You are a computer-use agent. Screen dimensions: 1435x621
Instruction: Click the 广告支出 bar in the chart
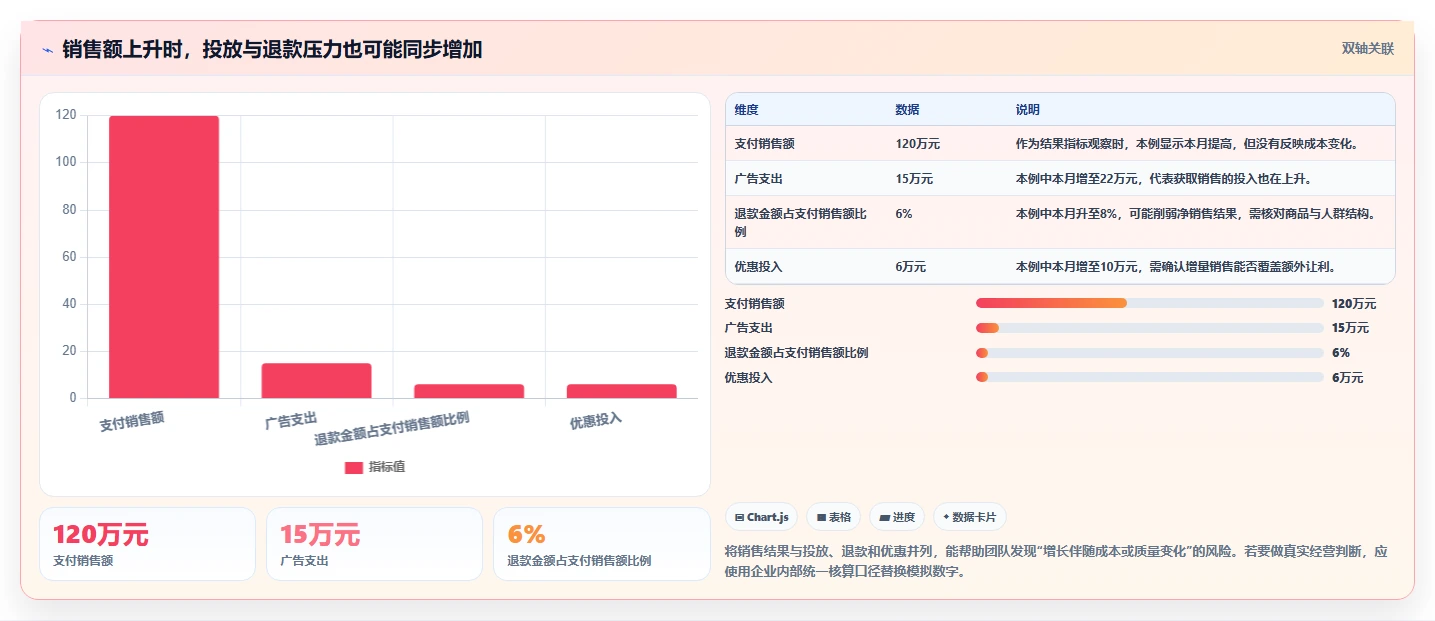(x=316, y=380)
